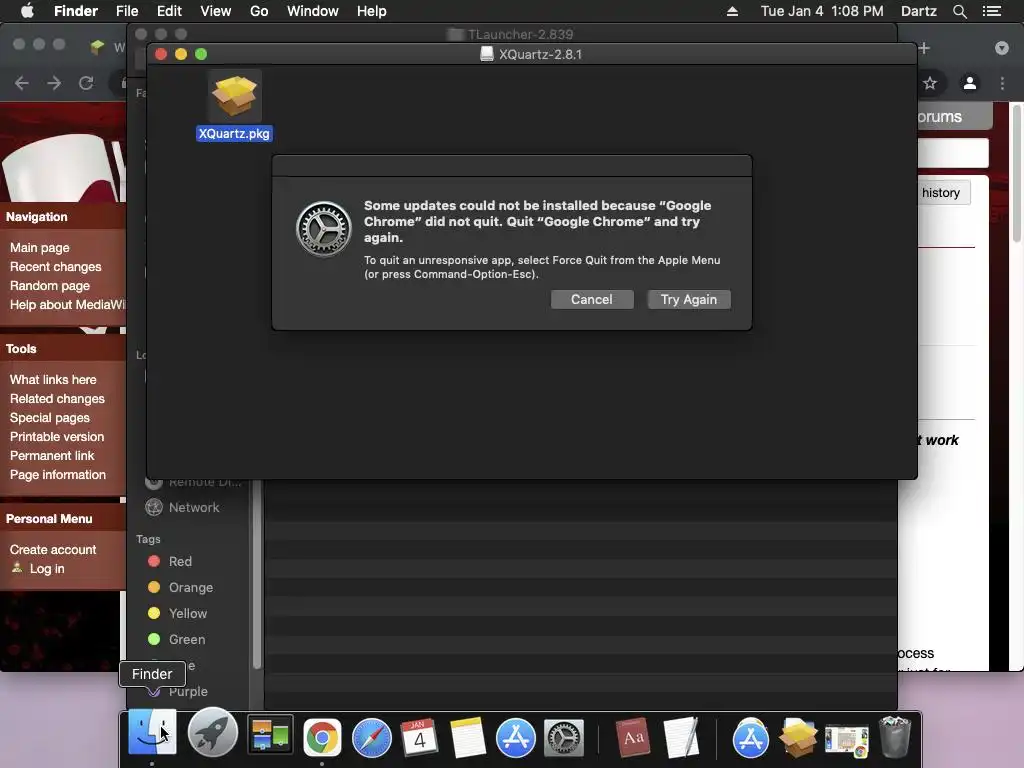The image size is (1024, 768).
Task: Open Notification Center list icon
Action: pyautogui.click(x=992, y=11)
